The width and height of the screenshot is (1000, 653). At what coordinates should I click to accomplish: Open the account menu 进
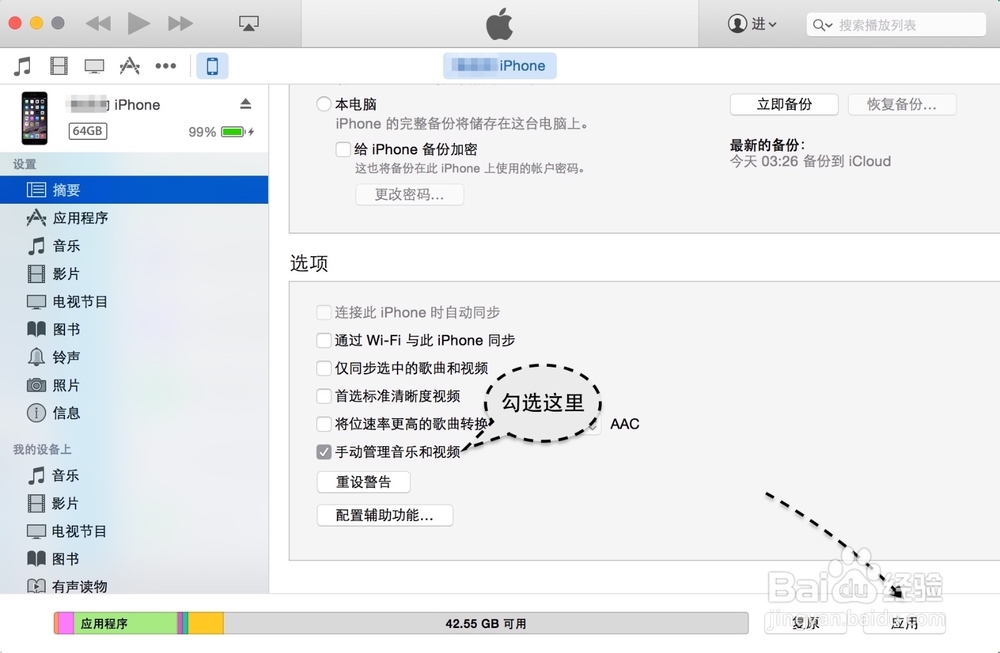(753, 24)
